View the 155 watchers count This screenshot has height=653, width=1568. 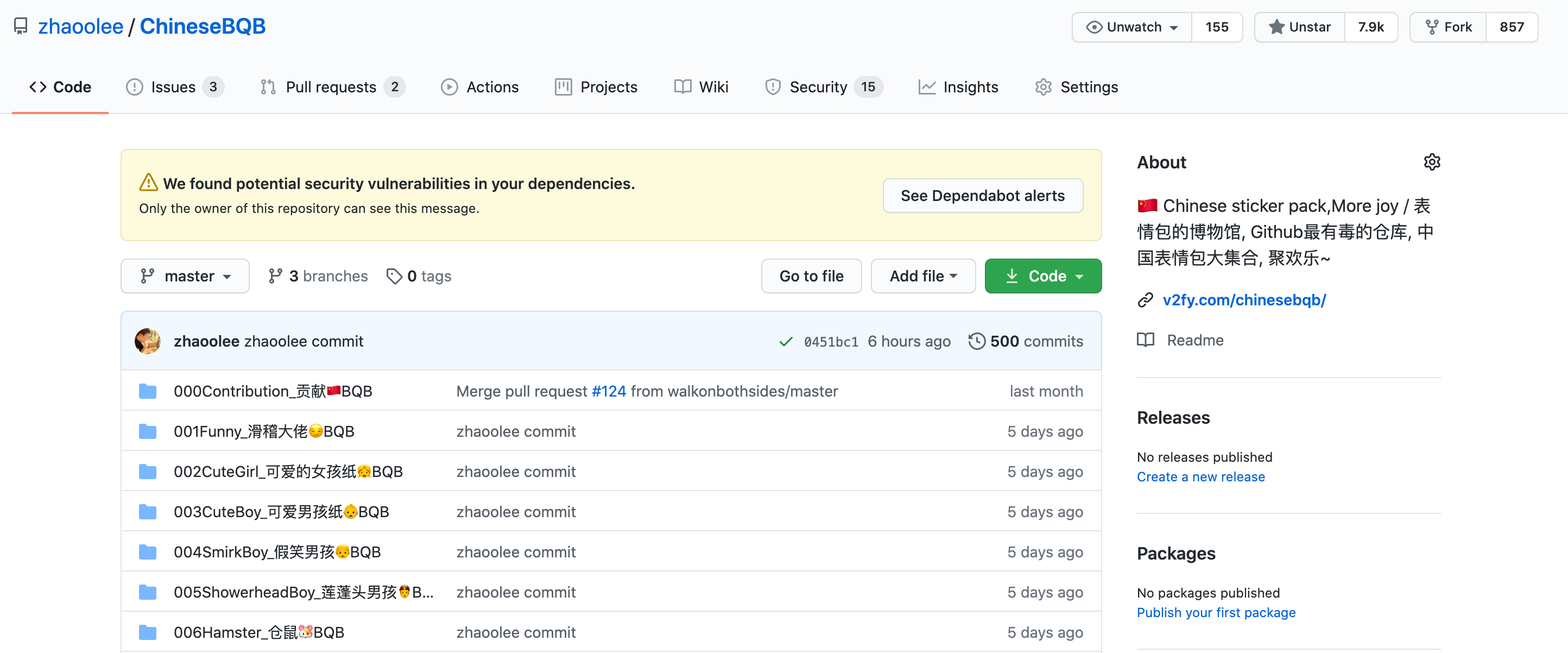(x=1217, y=27)
